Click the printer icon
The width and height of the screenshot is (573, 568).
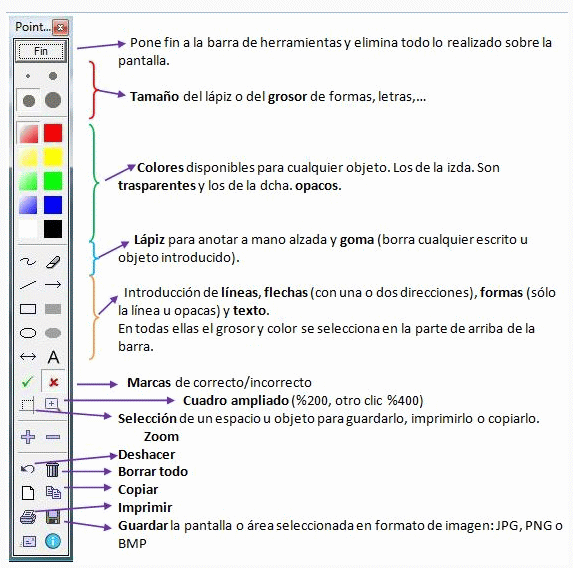coord(28,517)
